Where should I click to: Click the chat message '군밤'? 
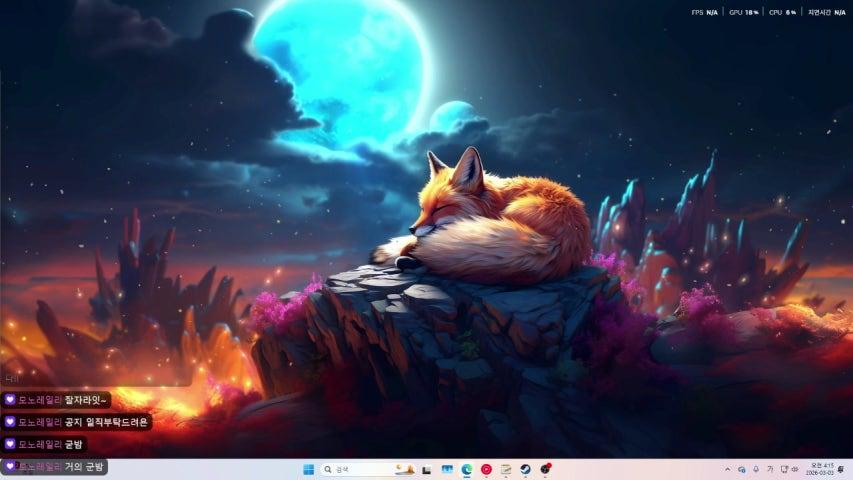point(73,444)
